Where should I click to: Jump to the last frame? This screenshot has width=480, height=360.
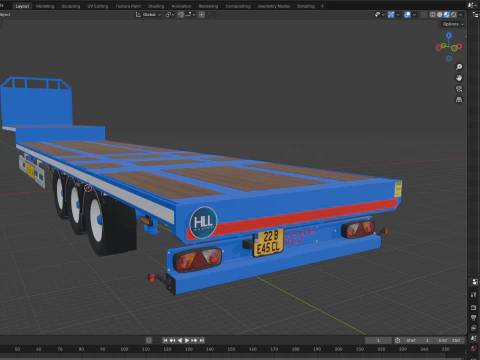pos(201,340)
